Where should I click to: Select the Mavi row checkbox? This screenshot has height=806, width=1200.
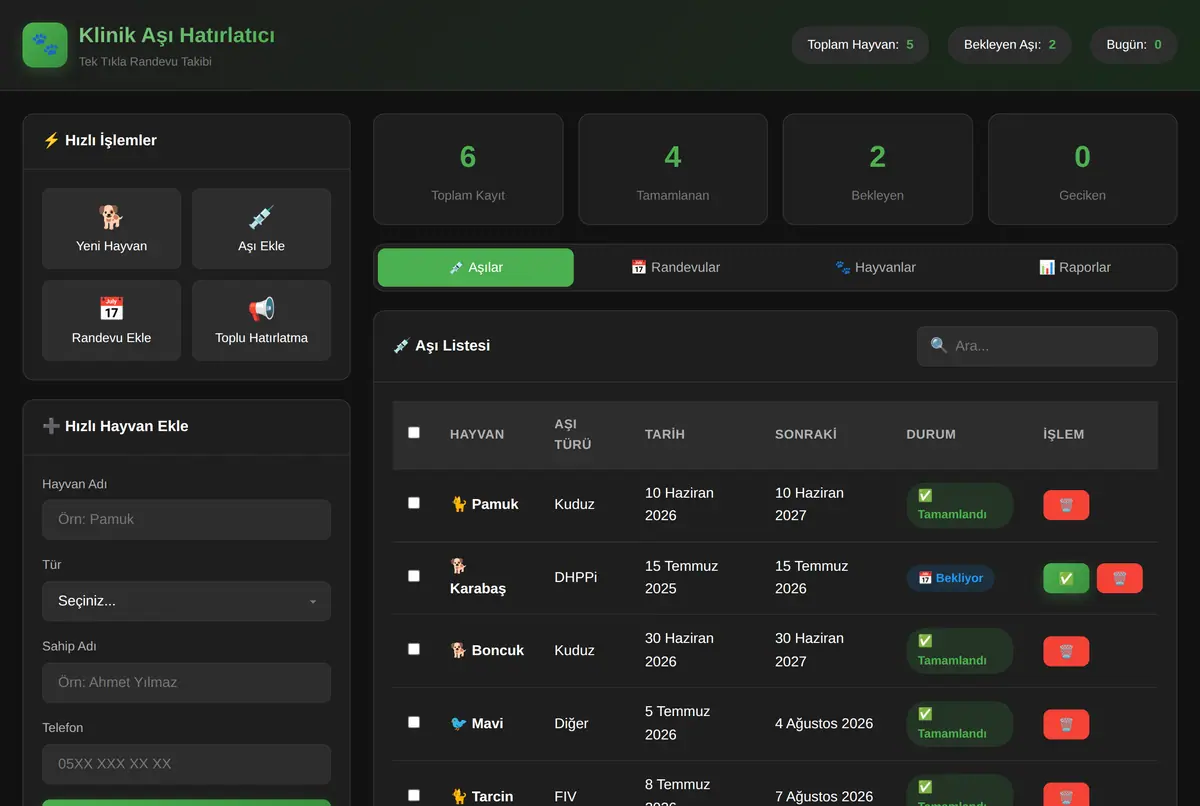pos(414,722)
